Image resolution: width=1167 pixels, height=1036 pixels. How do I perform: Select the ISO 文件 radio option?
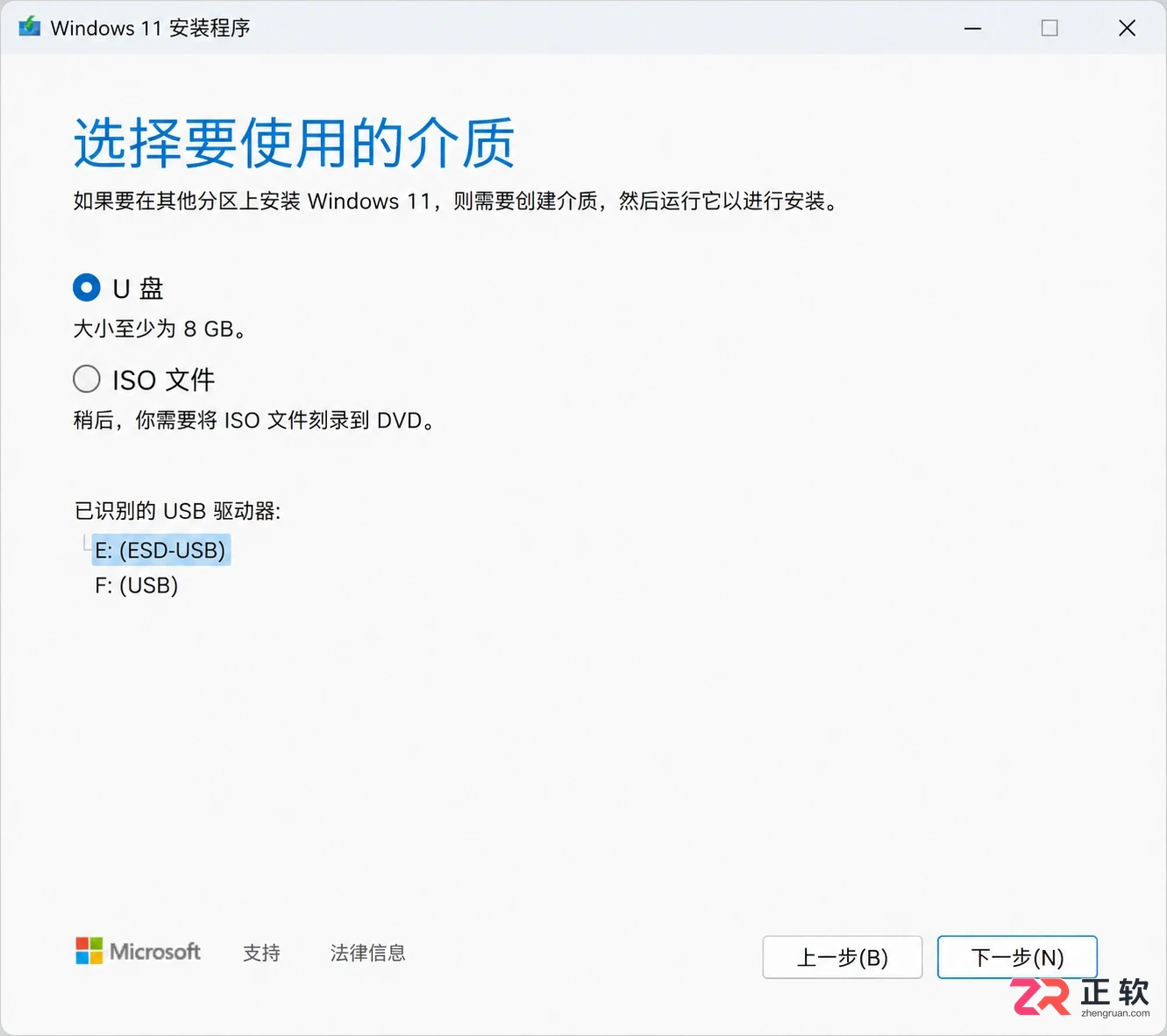pos(87,379)
